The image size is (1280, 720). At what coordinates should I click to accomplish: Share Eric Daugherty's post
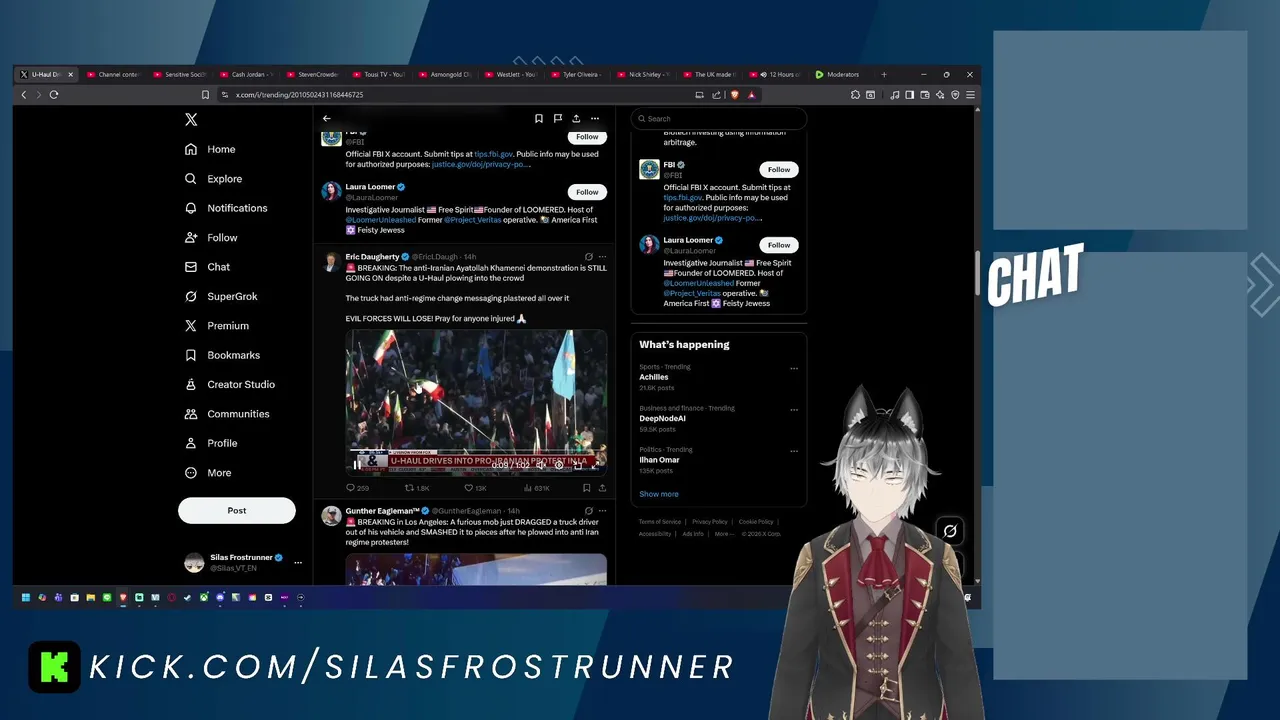coord(602,488)
